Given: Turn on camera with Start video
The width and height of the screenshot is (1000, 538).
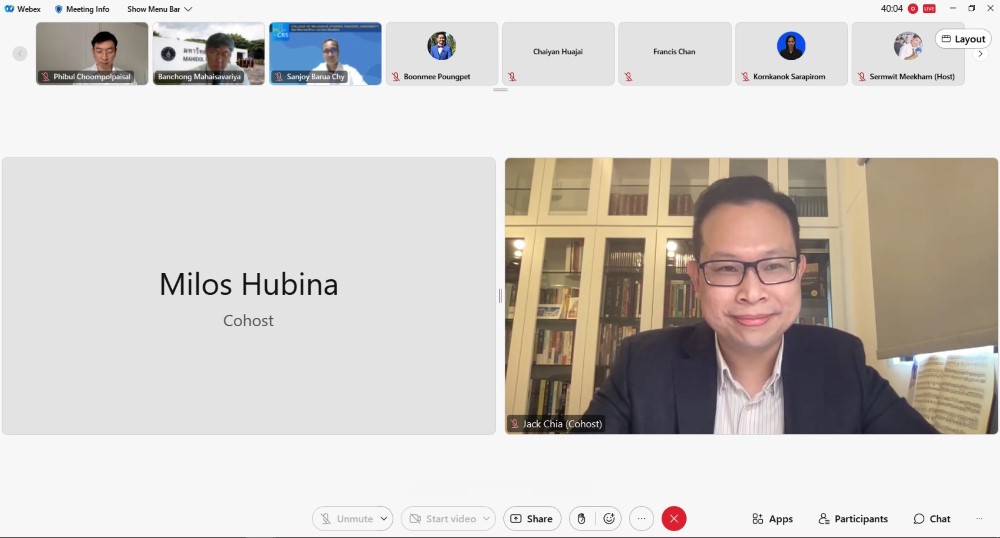Looking at the screenshot, I should coord(441,519).
